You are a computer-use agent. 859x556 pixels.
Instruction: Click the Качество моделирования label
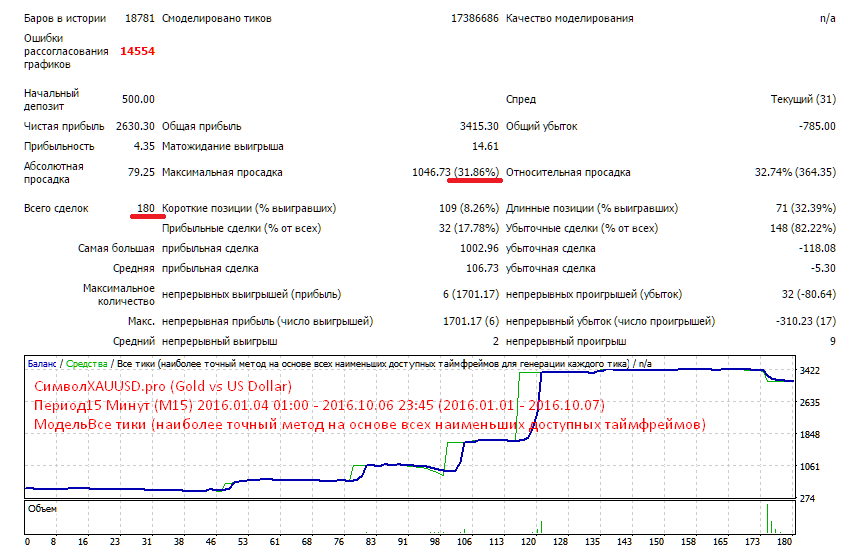click(x=570, y=18)
